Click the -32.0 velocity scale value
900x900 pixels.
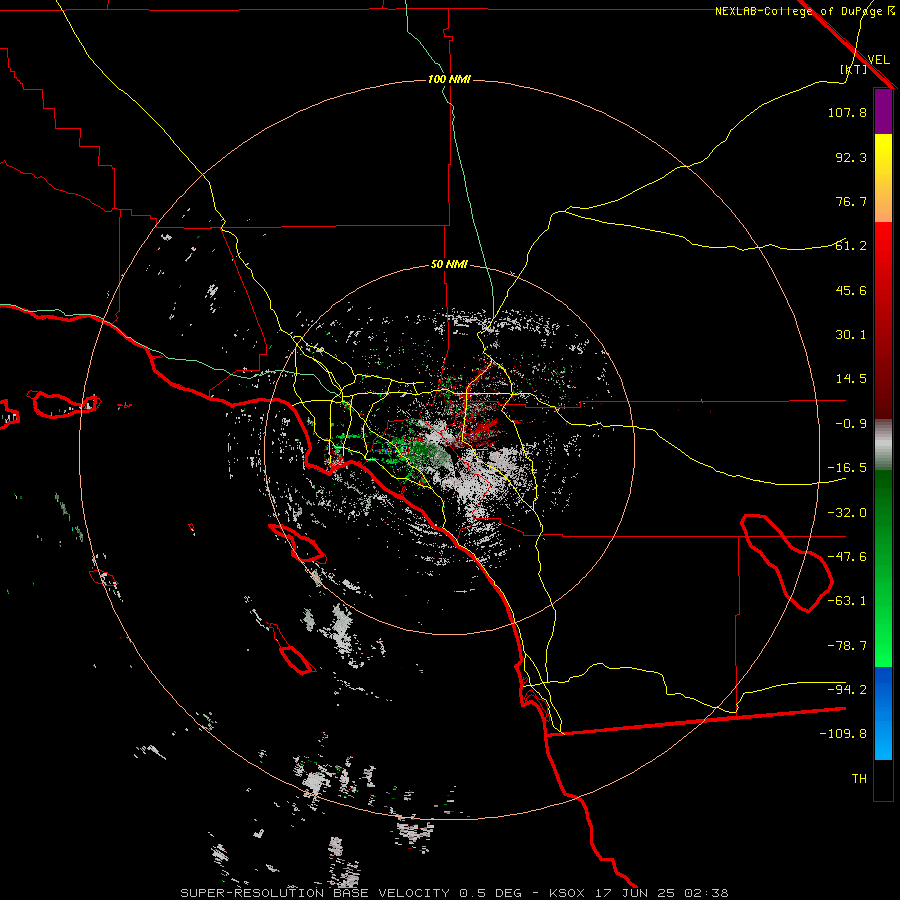click(847, 513)
